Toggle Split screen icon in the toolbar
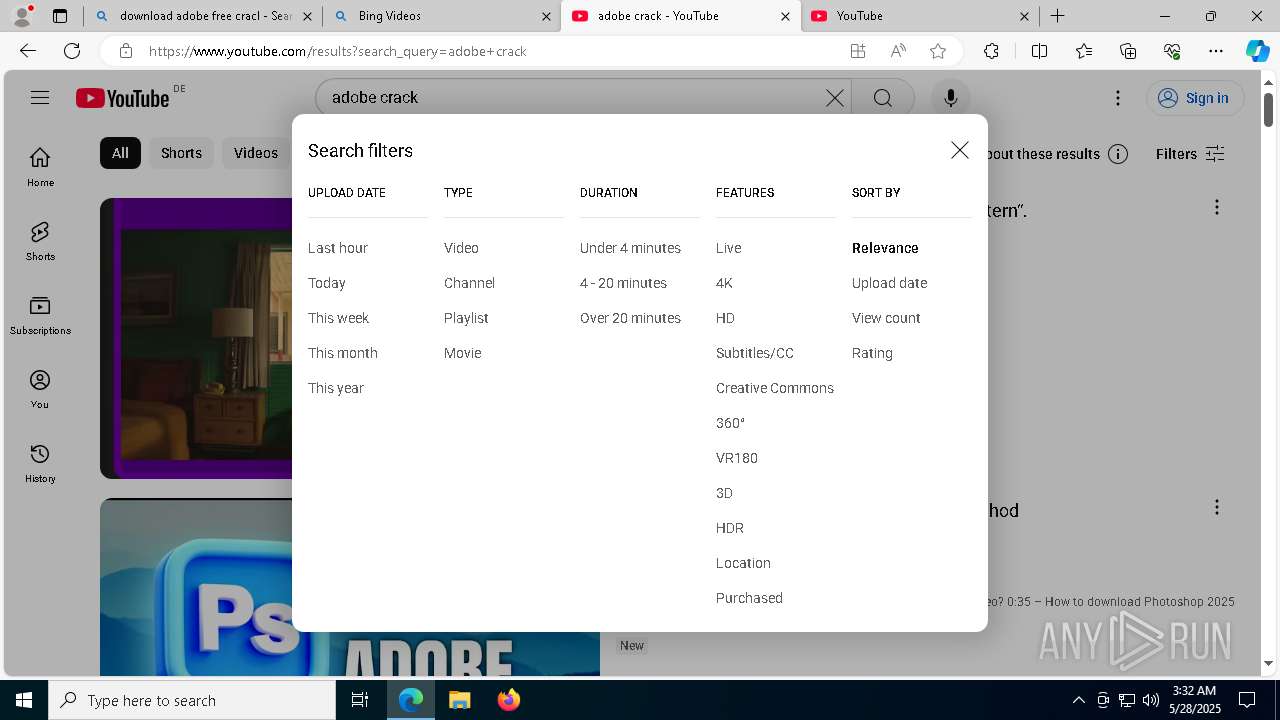 click(x=1039, y=51)
